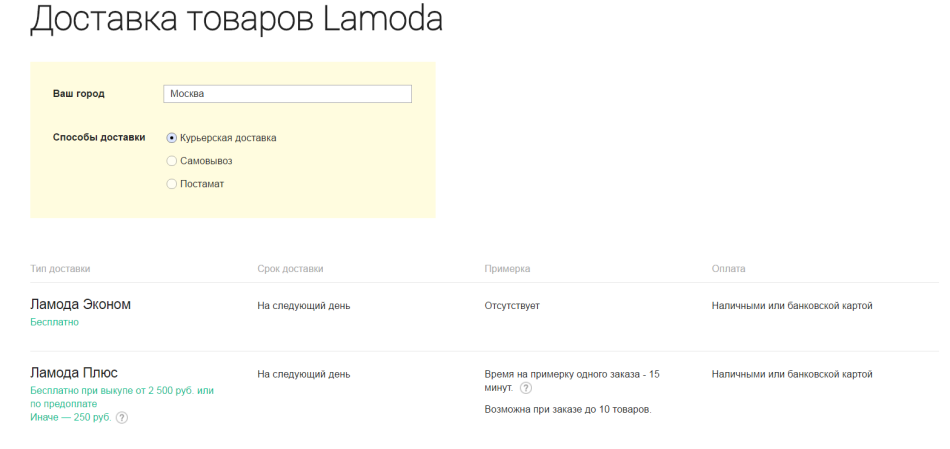The width and height of the screenshot is (950, 449).
Task: Click the Тип доставки column header
Action: (x=60, y=269)
